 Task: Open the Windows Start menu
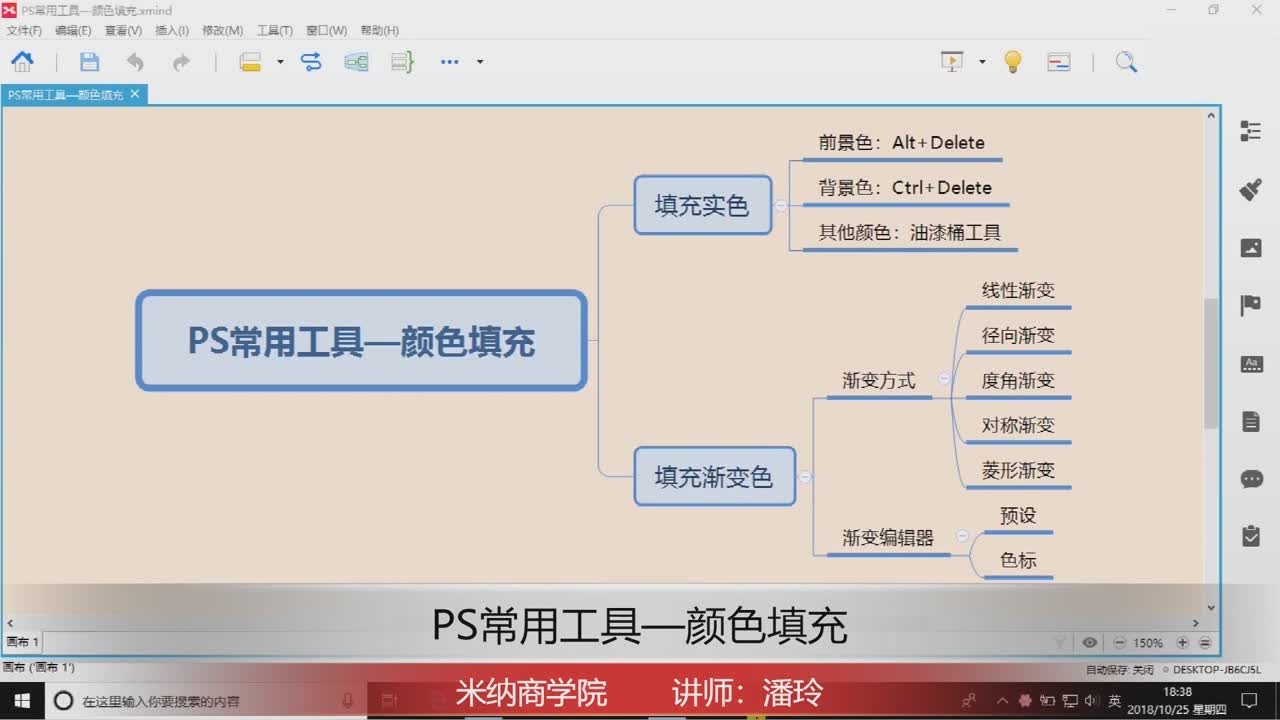(22, 700)
